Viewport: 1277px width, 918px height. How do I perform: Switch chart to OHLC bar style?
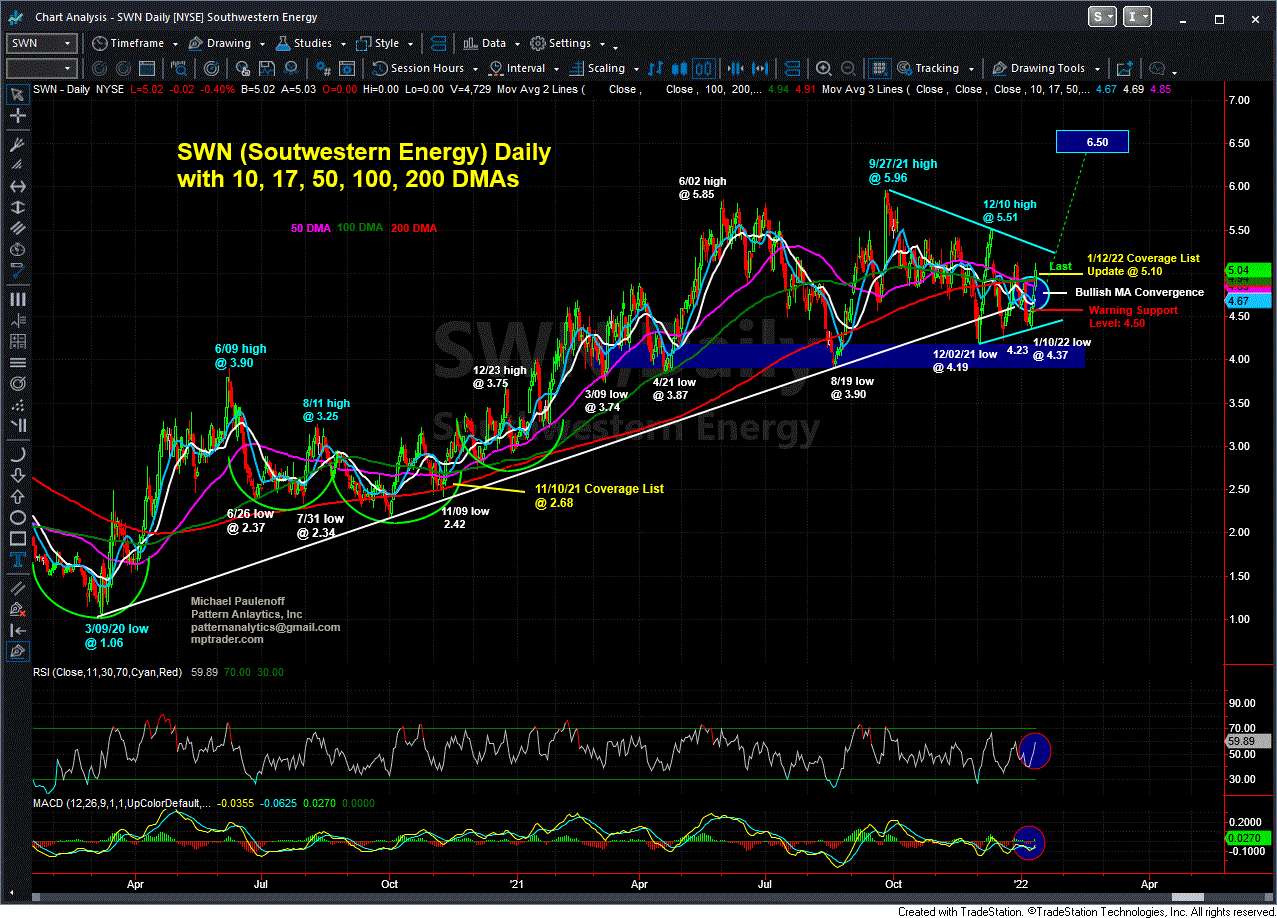click(656, 68)
